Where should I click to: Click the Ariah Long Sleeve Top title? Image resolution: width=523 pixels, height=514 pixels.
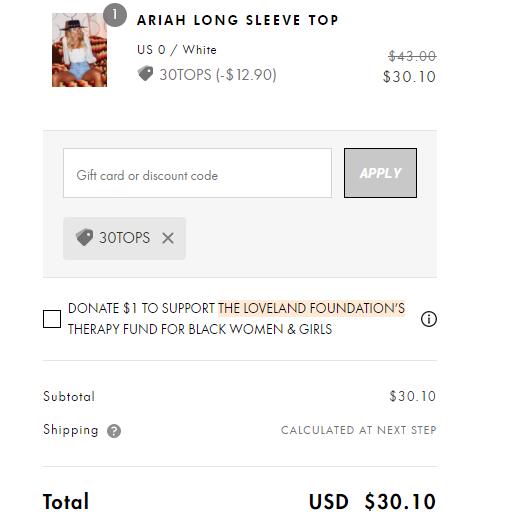[237, 20]
